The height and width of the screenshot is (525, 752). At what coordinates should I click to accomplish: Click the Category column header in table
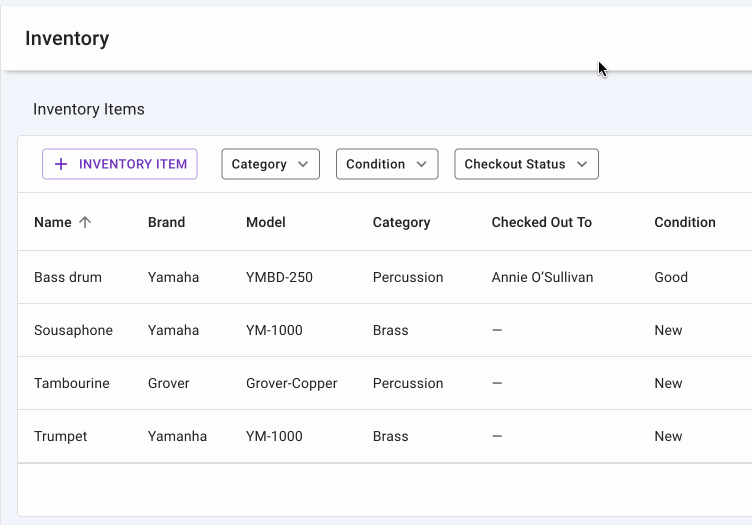[x=401, y=222]
